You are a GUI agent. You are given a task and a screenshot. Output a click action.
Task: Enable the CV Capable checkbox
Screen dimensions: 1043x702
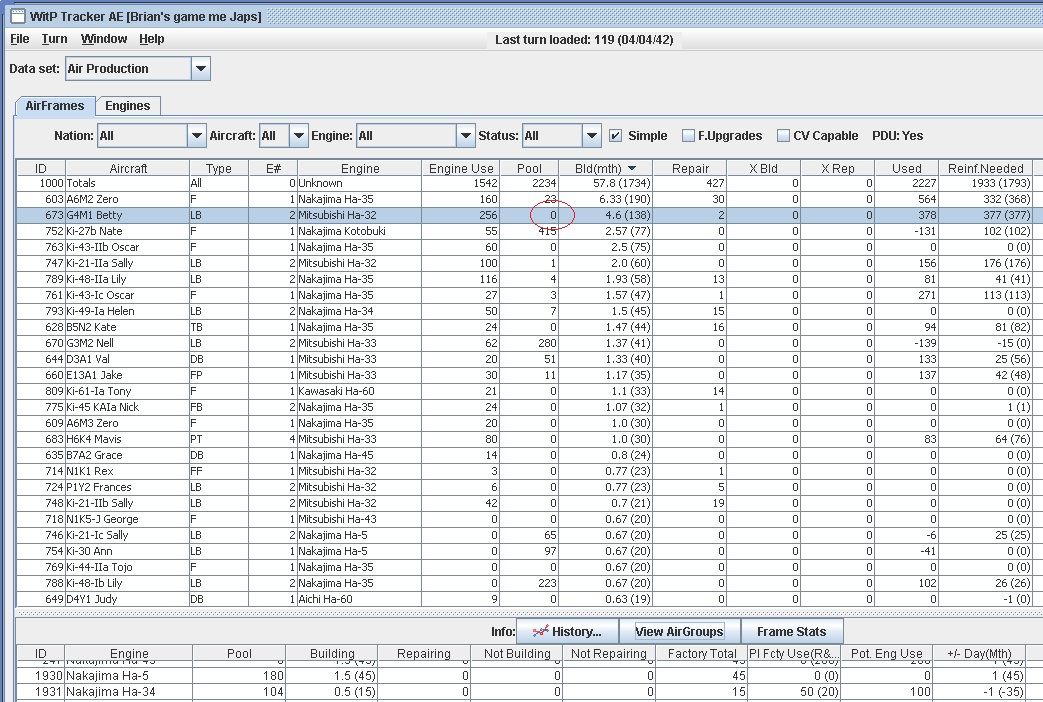click(x=784, y=136)
